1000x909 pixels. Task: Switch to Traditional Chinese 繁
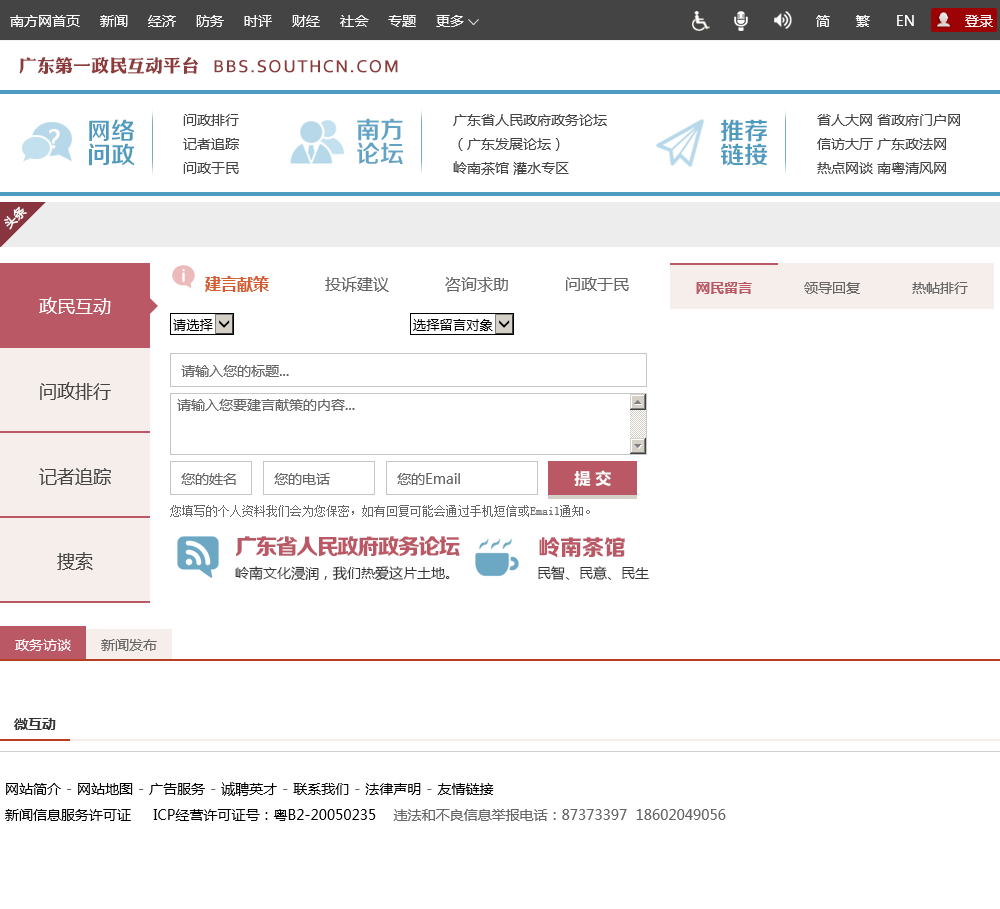tap(863, 21)
